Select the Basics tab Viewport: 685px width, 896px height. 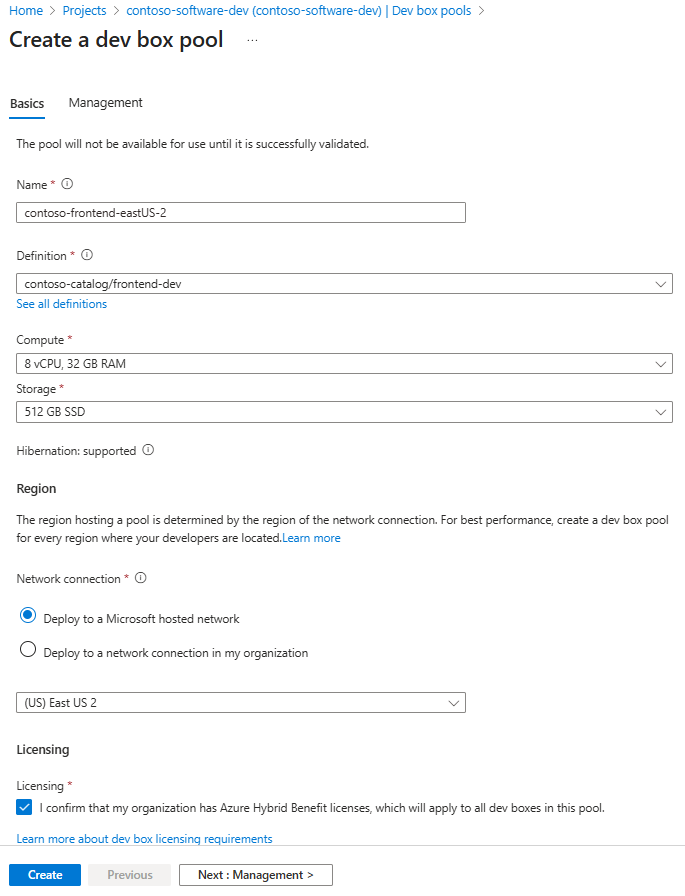[x=27, y=104]
